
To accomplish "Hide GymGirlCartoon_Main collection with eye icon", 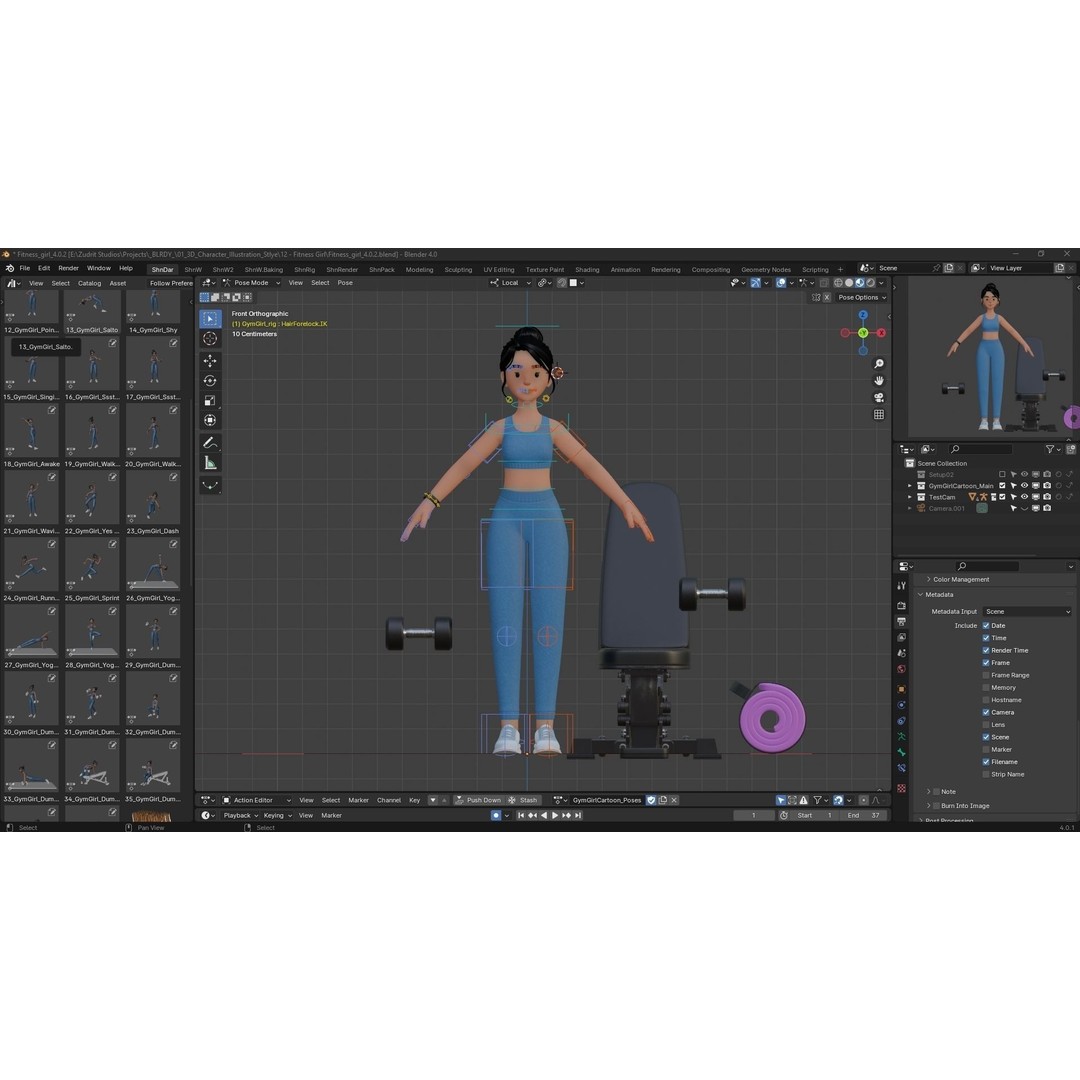I will tap(1024, 486).
